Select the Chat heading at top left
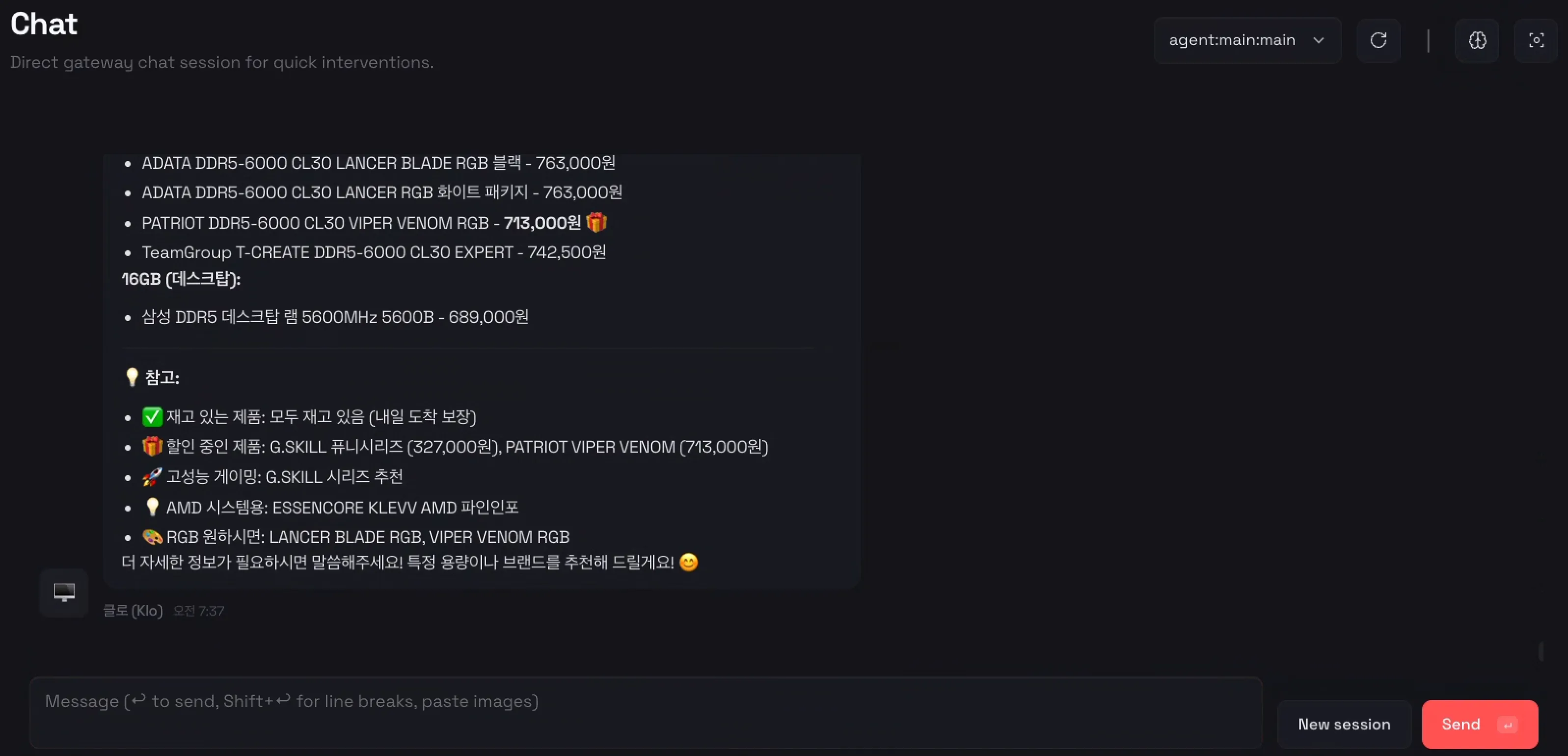Image resolution: width=1568 pixels, height=756 pixels. click(x=43, y=23)
